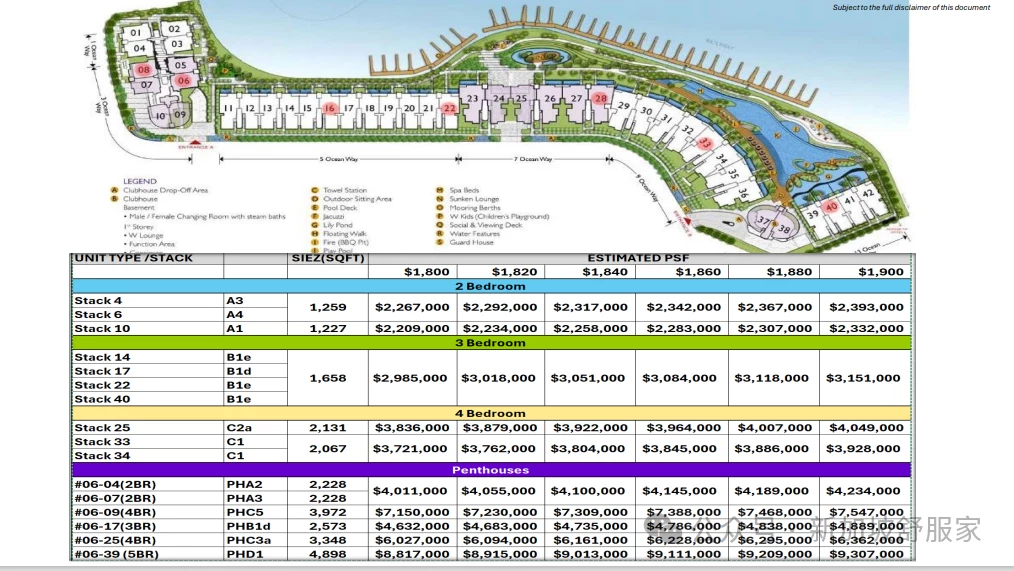This screenshot has width=1014, height=571.
Task: Click the pink stack 06 marker on the site map
Action: point(184,80)
